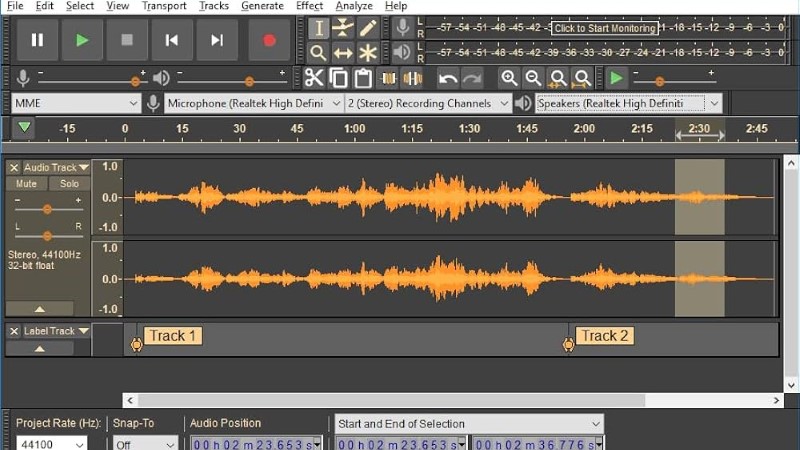Screen dimensions: 800x450
Task: Click the red Record button
Action: (268, 40)
